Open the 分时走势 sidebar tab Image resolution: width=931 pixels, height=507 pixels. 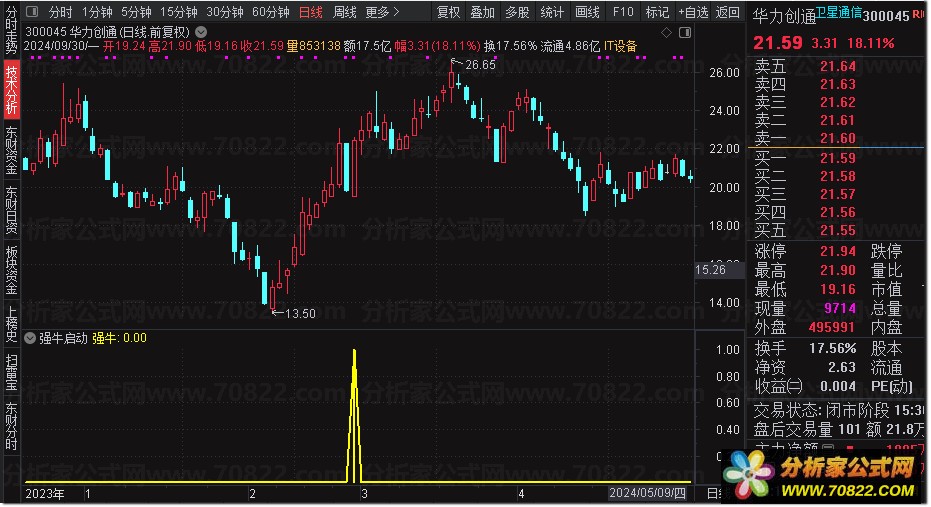point(11,30)
